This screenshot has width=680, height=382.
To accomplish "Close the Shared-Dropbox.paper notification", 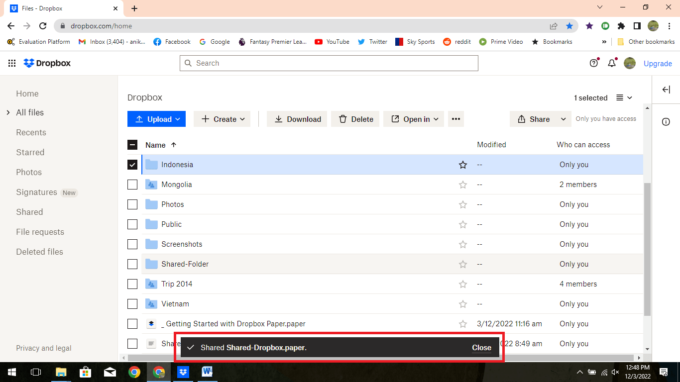I will pos(481,348).
